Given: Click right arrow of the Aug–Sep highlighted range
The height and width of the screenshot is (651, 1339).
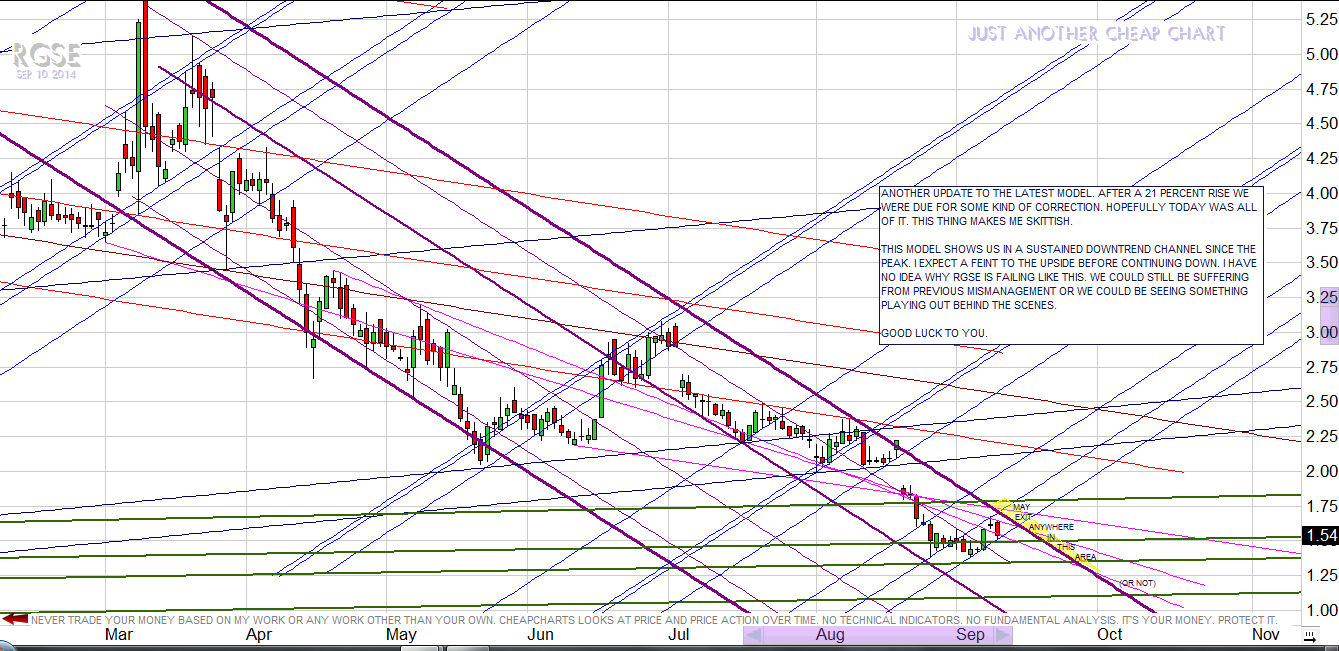Looking at the screenshot, I should tap(1002, 635).
